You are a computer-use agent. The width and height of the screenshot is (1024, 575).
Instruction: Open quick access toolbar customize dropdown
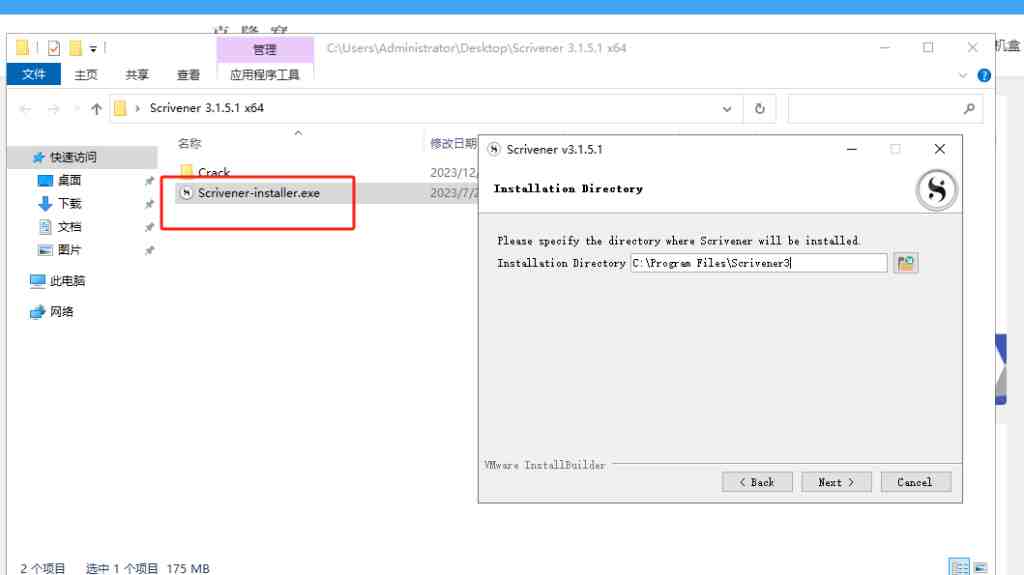click(x=93, y=49)
